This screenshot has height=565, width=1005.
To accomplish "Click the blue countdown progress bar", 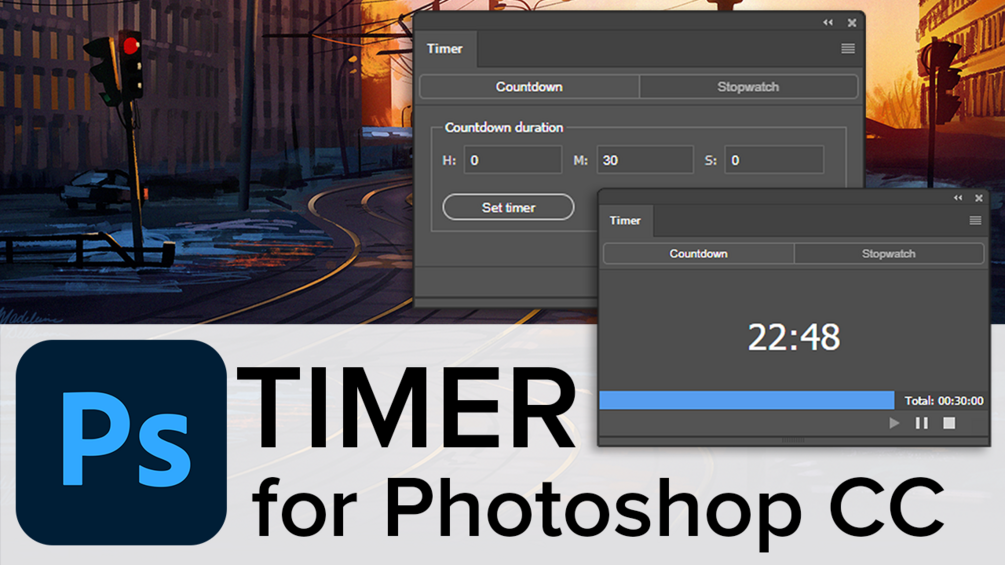I will click(x=747, y=400).
